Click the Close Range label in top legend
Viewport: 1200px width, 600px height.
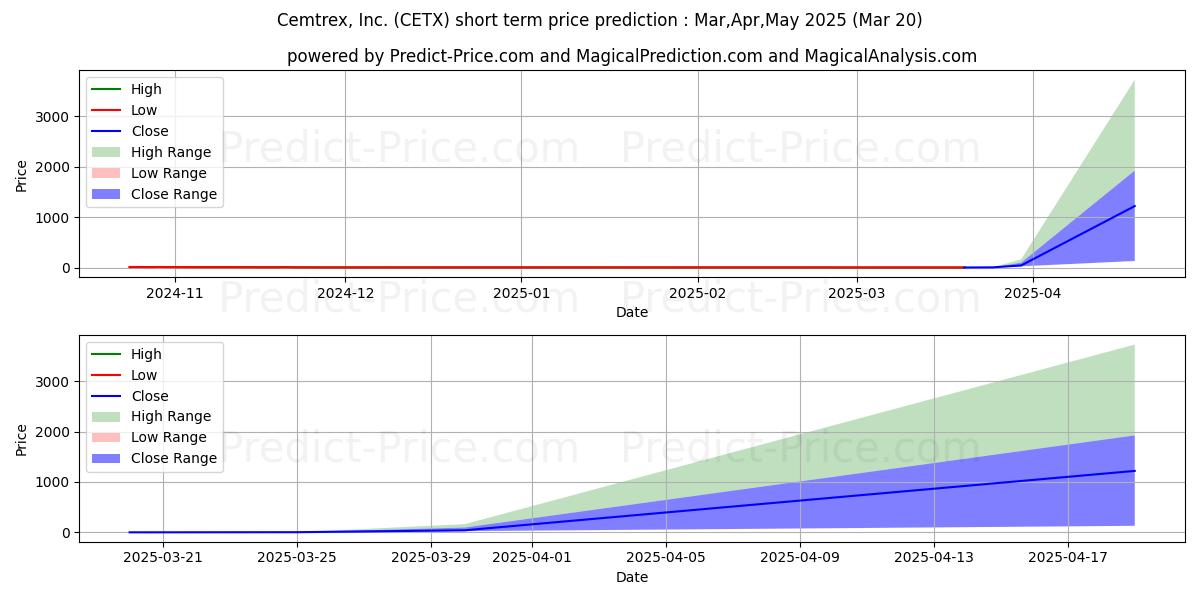[174, 194]
